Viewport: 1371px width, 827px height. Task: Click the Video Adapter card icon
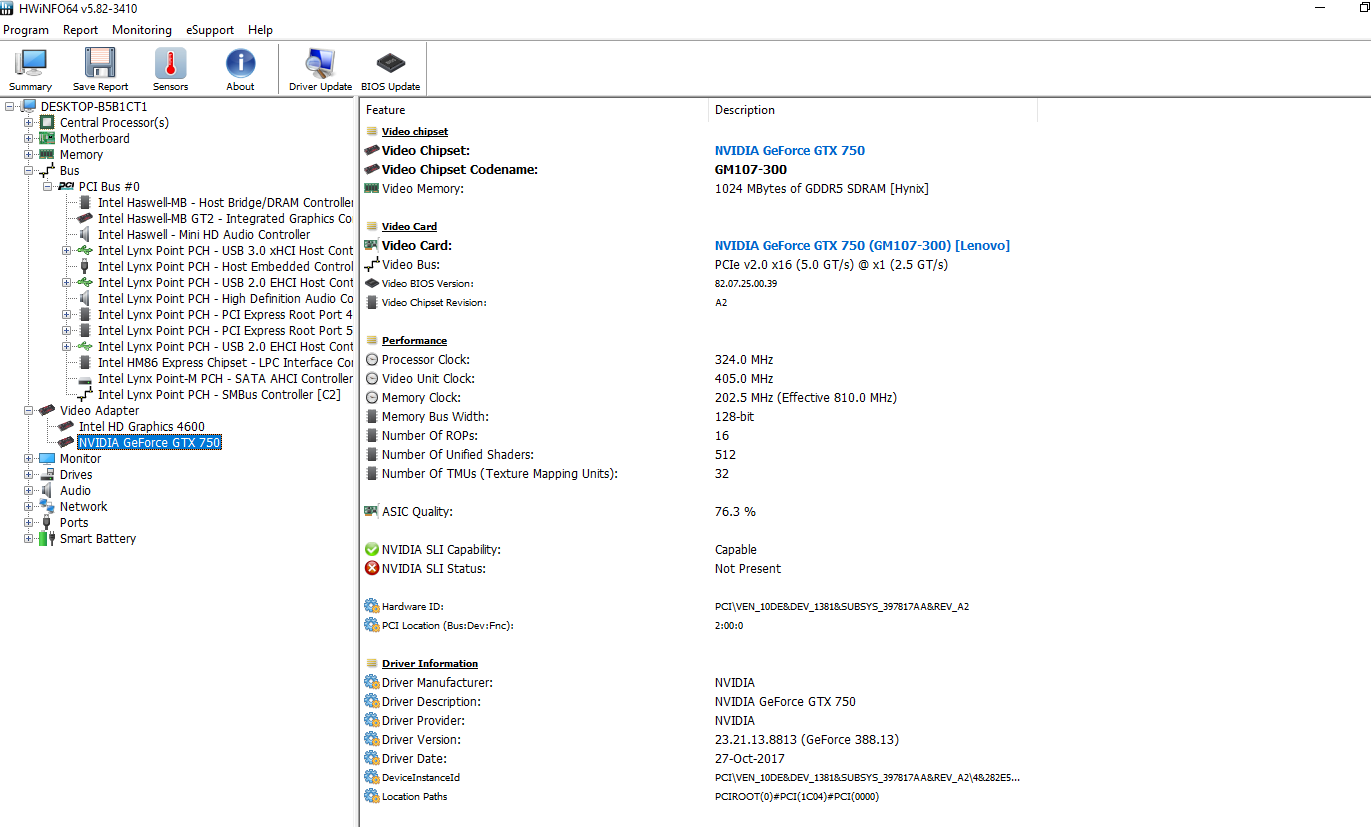pyautogui.click(x=47, y=410)
